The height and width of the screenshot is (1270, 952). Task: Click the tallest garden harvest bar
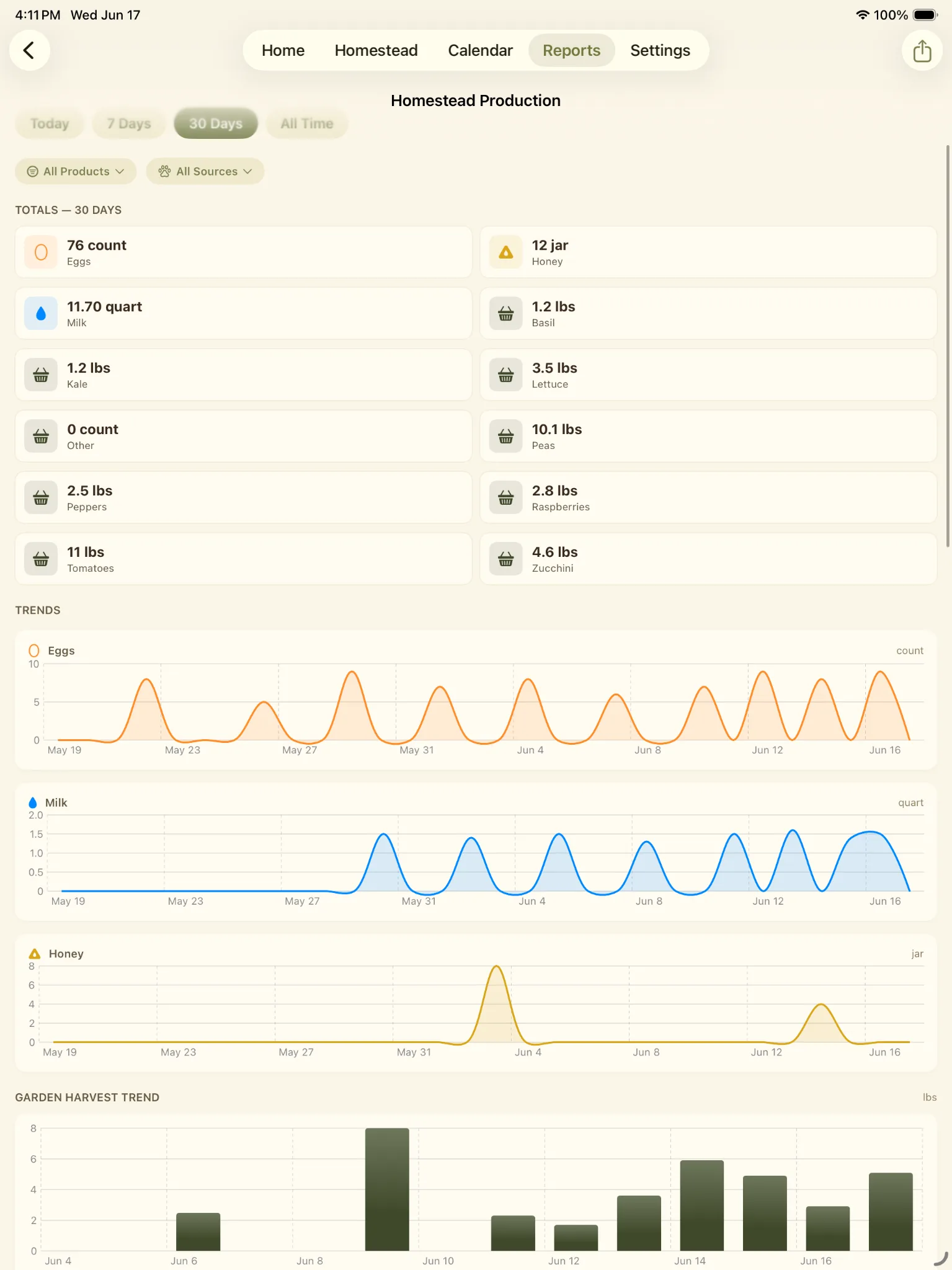coord(387,1189)
